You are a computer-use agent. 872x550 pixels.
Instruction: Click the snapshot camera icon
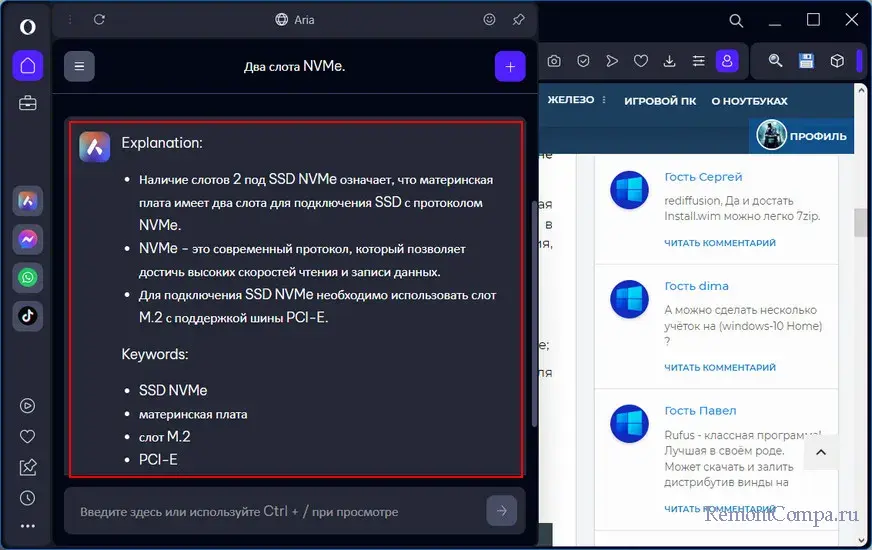click(554, 61)
